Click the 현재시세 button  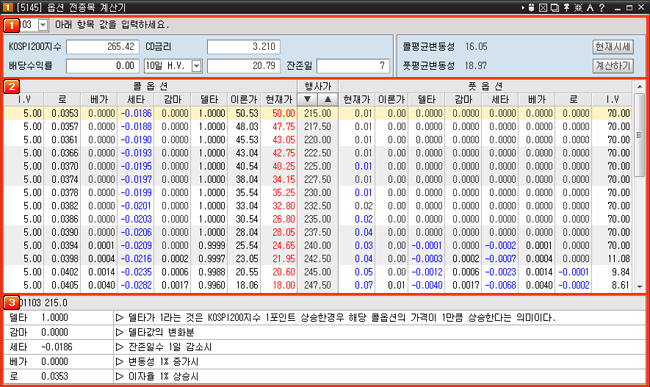click(613, 47)
